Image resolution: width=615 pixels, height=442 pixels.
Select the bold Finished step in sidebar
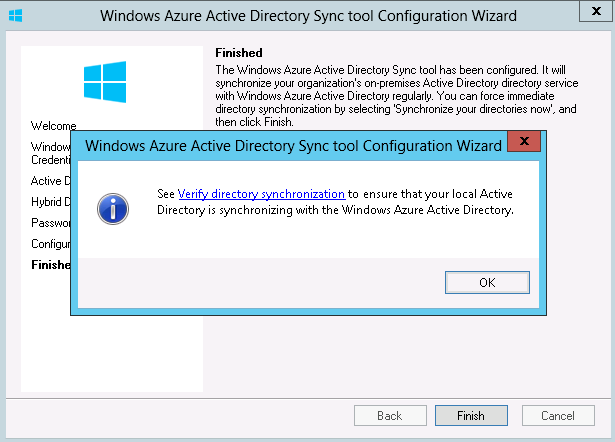click(51, 265)
